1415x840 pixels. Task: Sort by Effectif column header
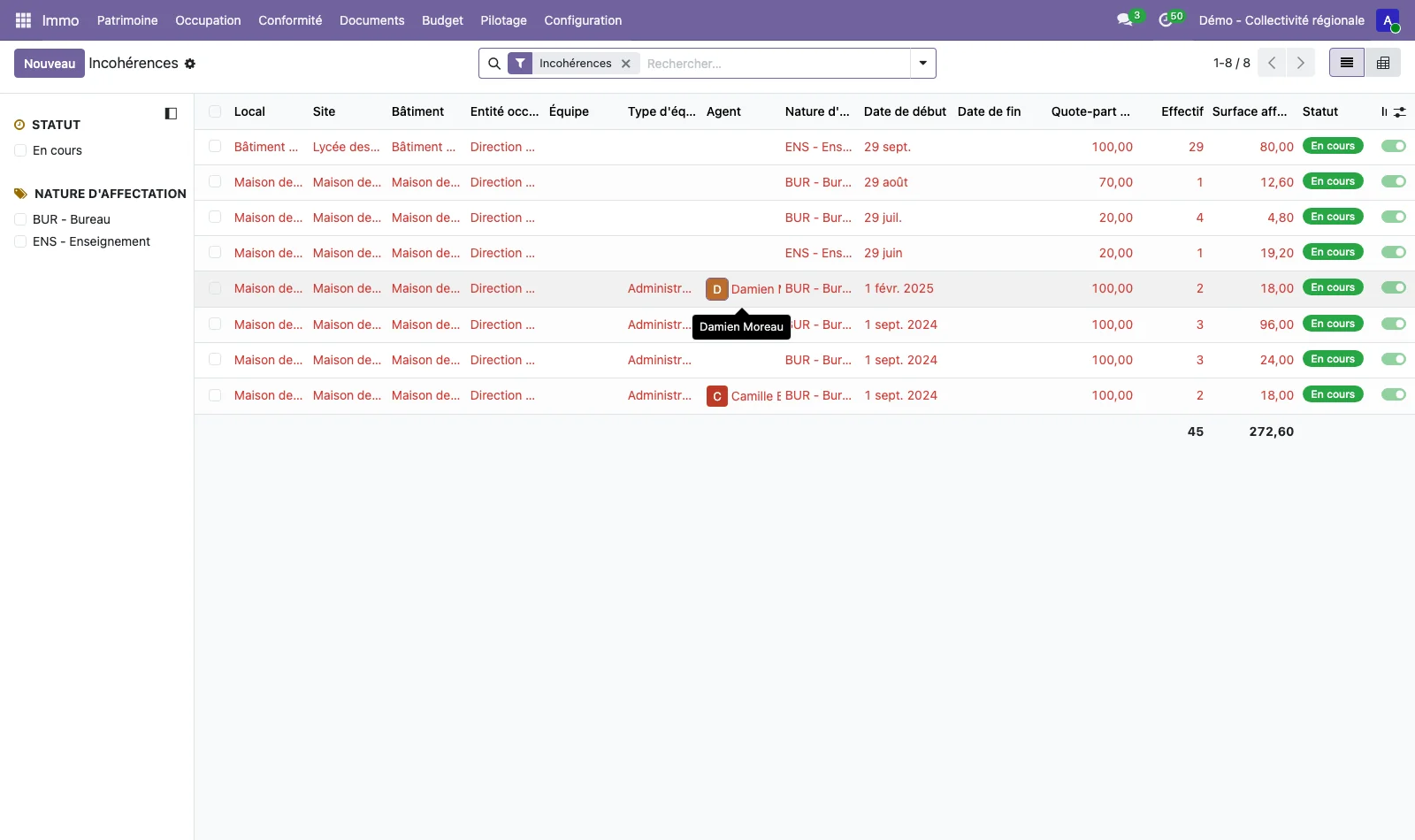click(x=1182, y=111)
